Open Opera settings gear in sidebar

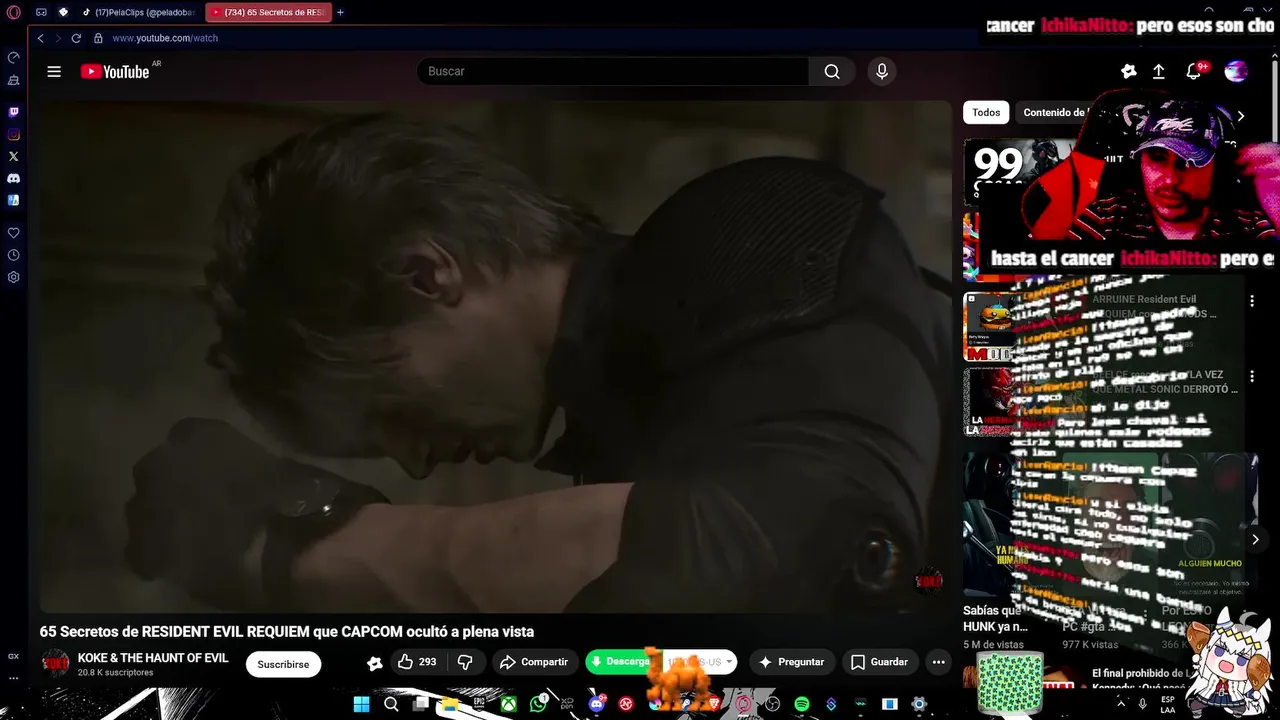point(13,277)
